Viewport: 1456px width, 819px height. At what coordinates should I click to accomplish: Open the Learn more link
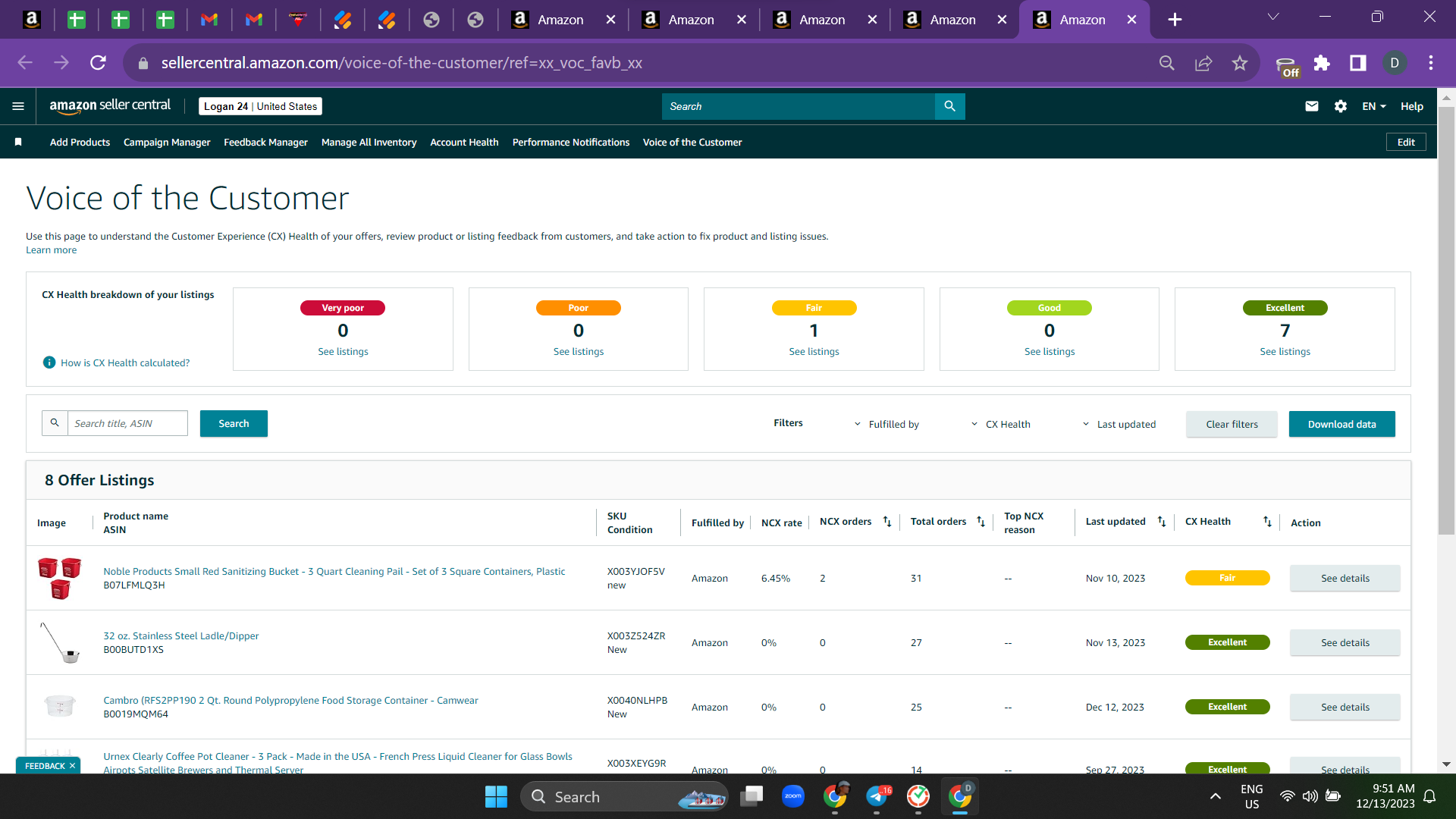[51, 250]
